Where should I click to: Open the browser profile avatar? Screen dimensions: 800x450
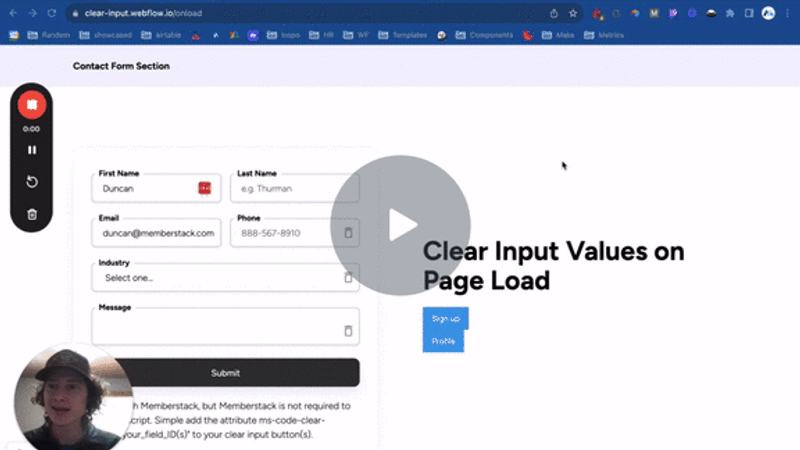(x=768, y=13)
